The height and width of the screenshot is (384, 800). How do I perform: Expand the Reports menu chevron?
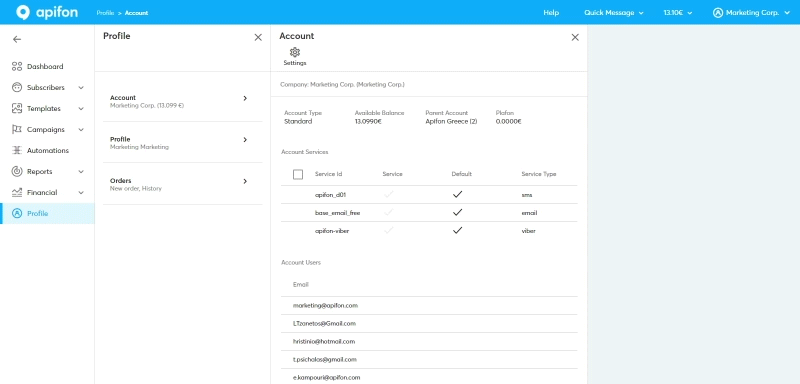click(81, 172)
